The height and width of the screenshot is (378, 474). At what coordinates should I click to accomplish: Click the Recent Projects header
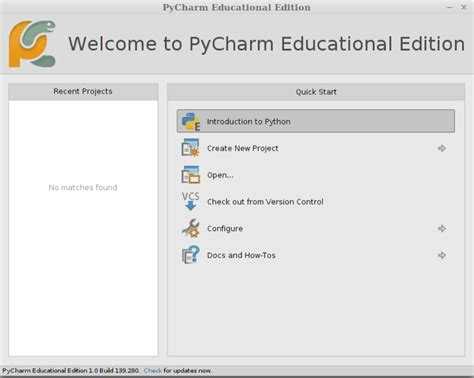(83, 91)
